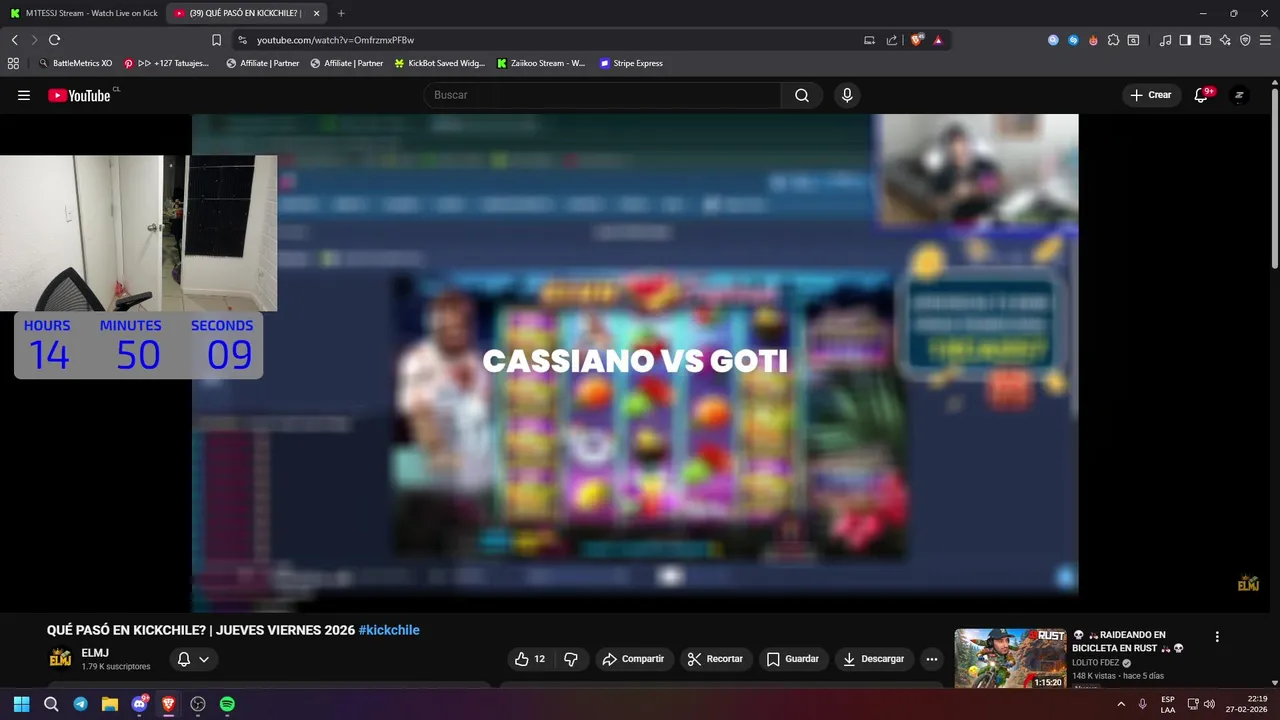Open the cast screen icon in address bar

click(x=869, y=40)
